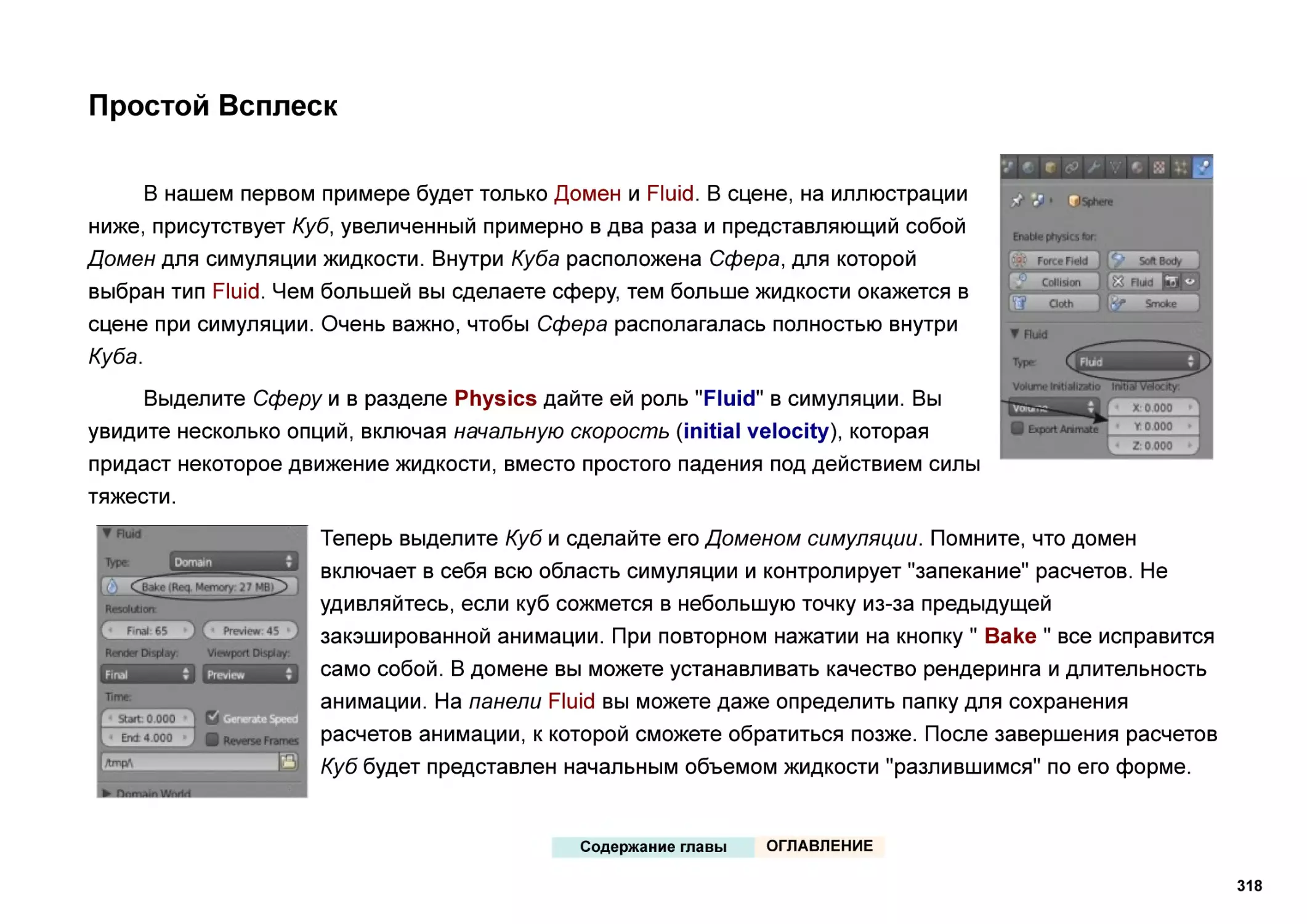Viewport: 1307px width, 924px height.
Task: Collapse the Fluid panel in Sphere physics
Action: [x=1015, y=334]
